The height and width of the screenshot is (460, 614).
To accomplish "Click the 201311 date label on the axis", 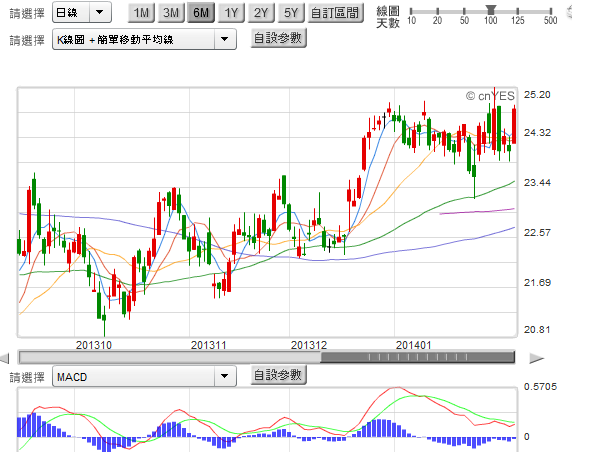I will click(x=208, y=345).
